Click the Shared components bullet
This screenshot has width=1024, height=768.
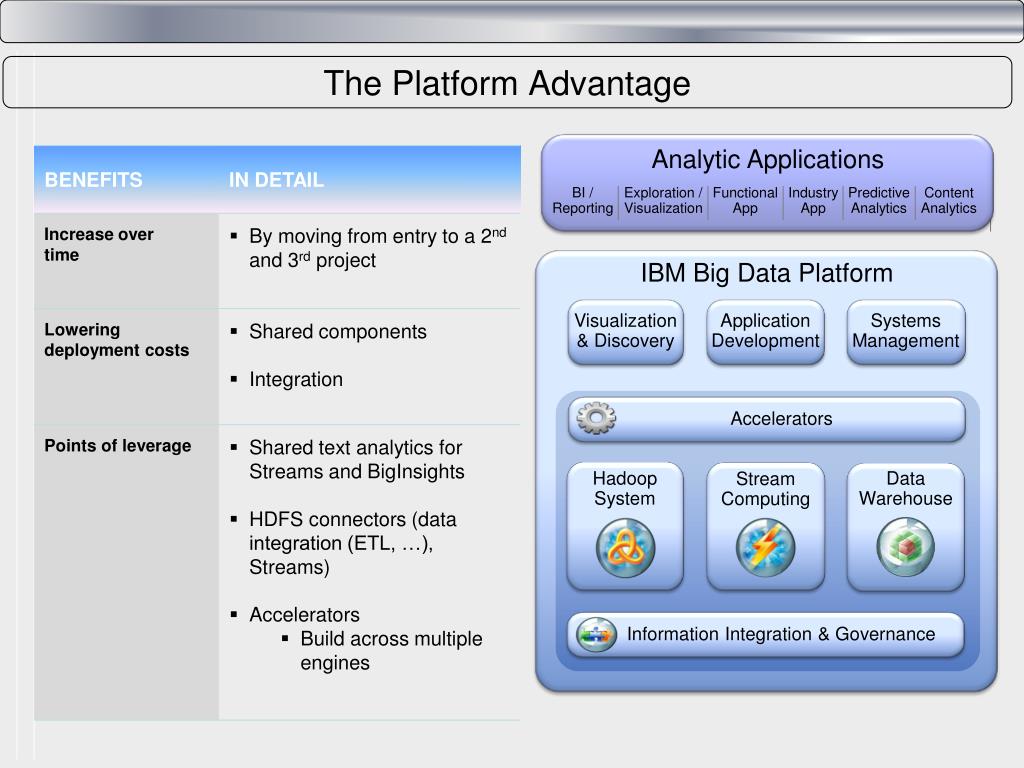click(x=329, y=331)
